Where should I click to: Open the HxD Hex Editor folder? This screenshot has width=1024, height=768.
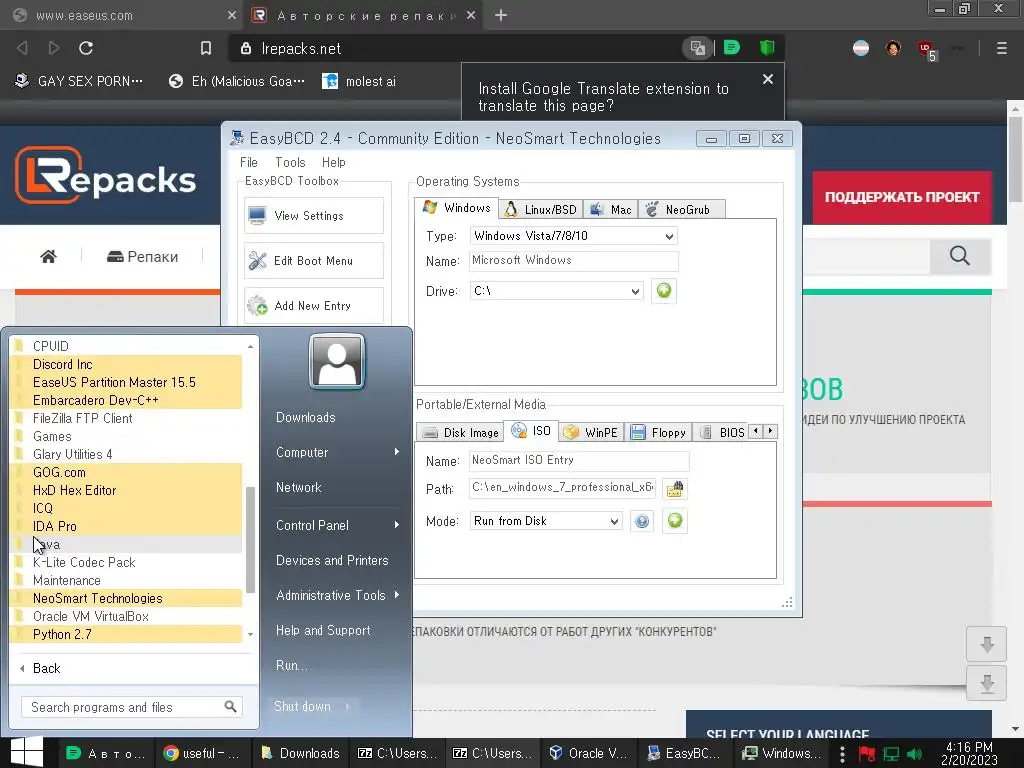127,490
